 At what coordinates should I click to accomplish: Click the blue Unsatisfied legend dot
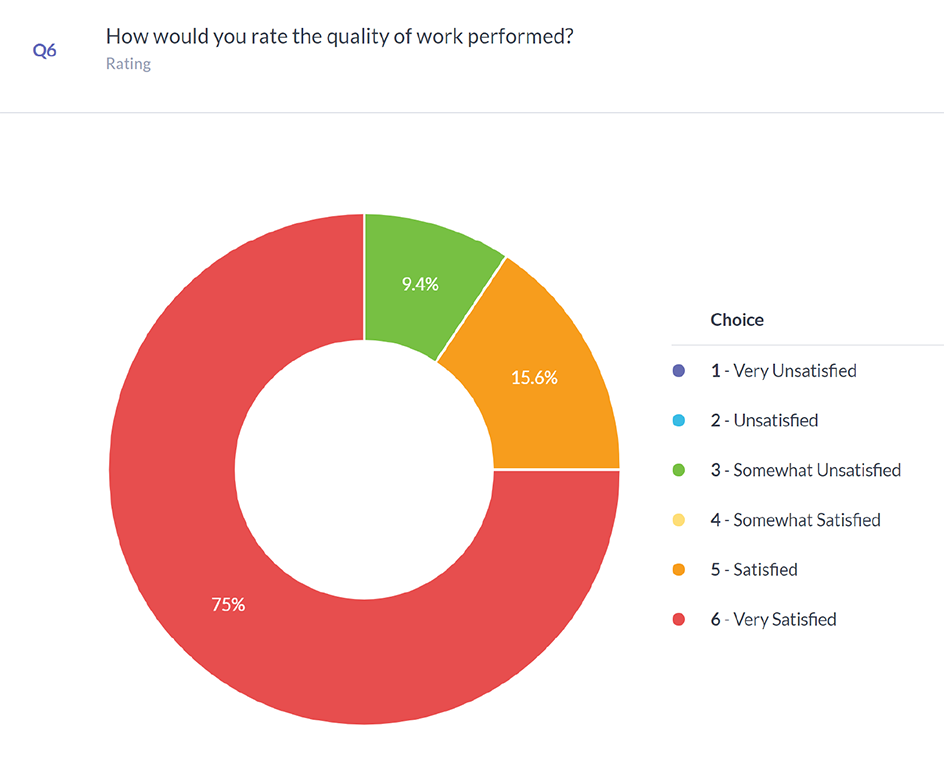pyautogui.click(x=680, y=421)
